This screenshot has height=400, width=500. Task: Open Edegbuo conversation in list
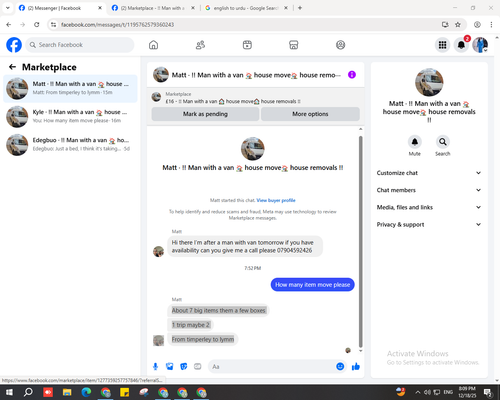point(70,145)
